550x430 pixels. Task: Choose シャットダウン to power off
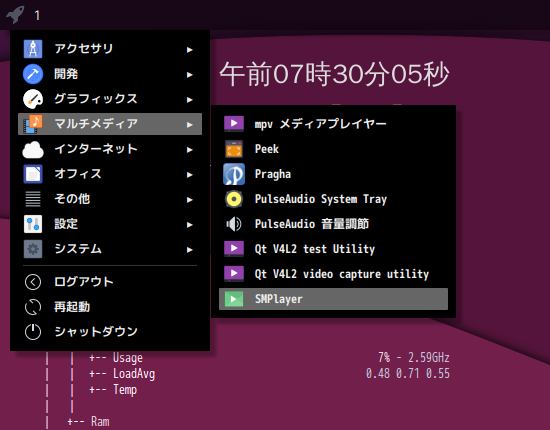coord(110,332)
